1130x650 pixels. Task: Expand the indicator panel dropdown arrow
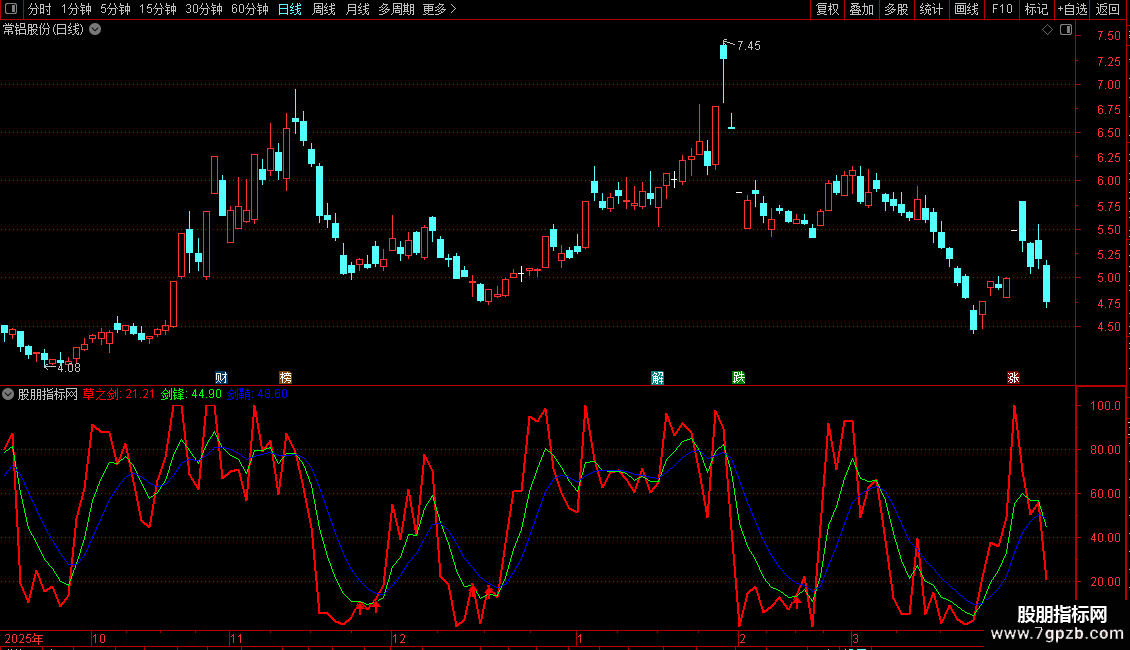click(8, 394)
